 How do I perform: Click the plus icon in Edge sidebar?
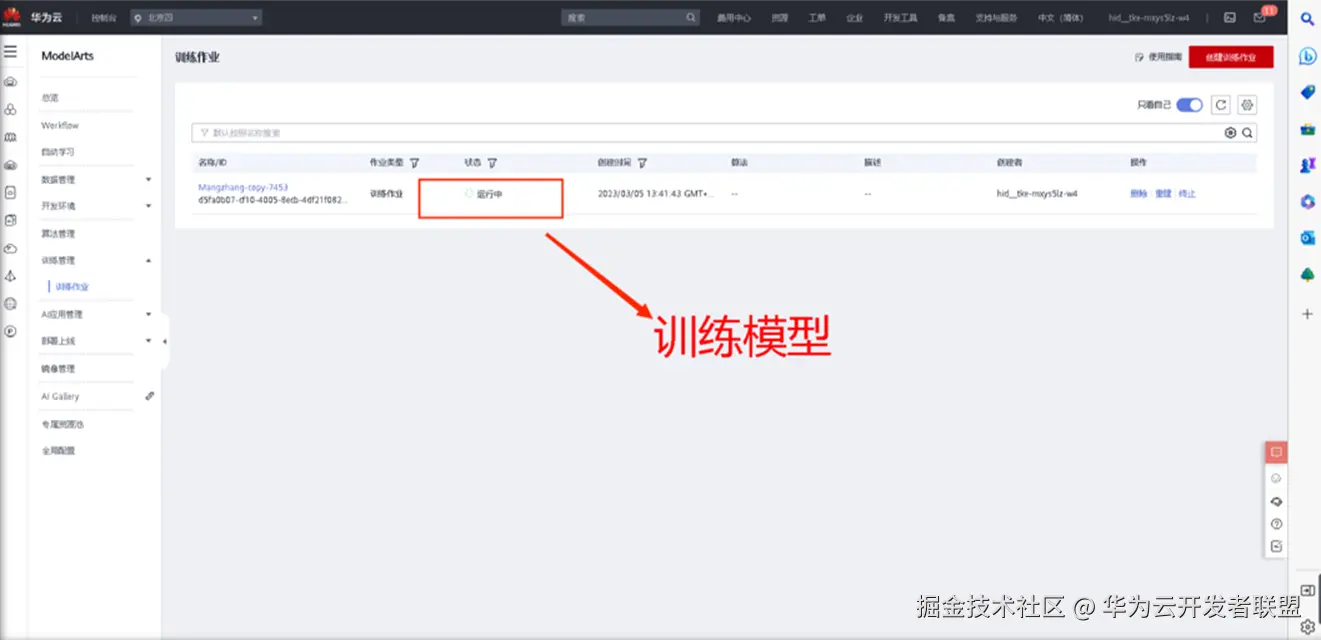[x=1307, y=314]
